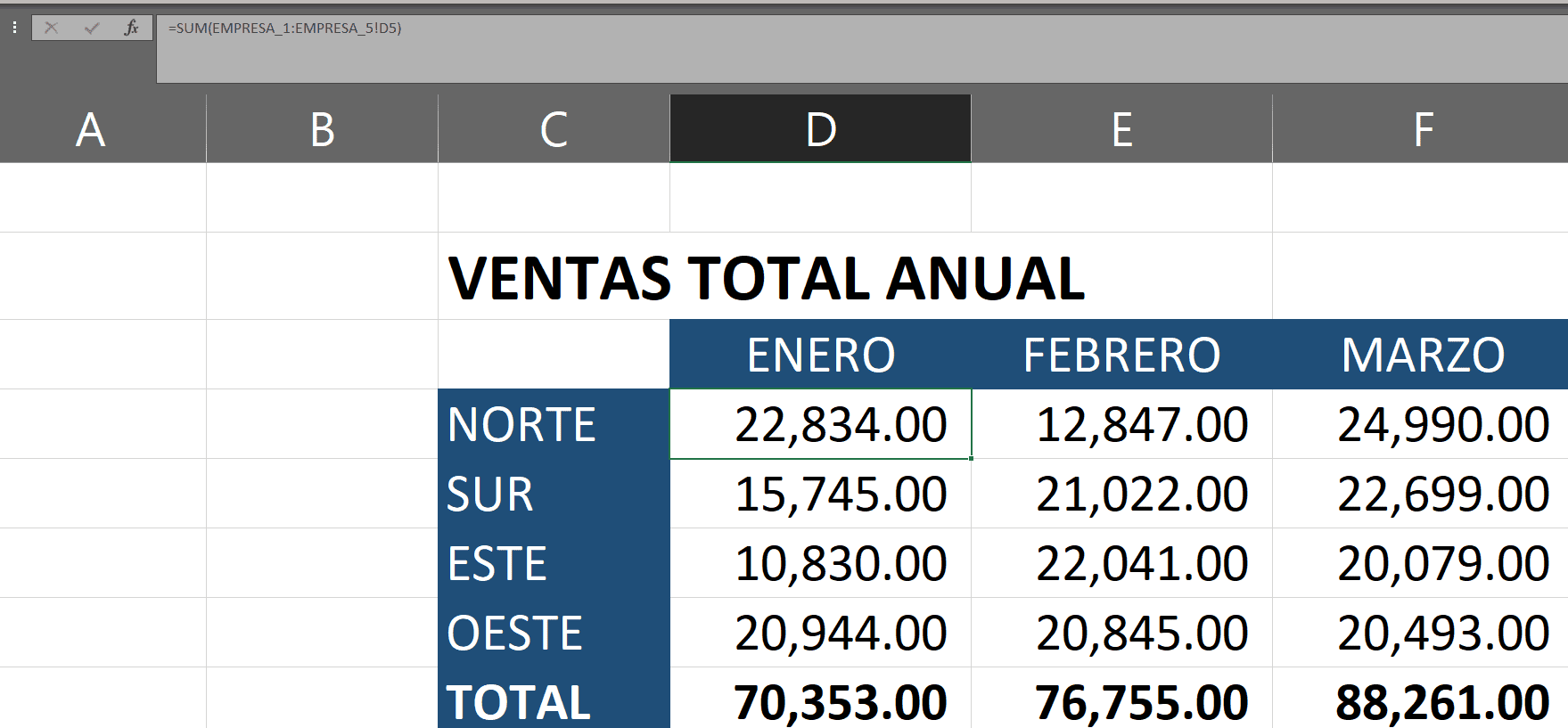Select cell with value 20,845.00
Viewport: 1568px width, 728px height.
pyautogui.click(x=1121, y=633)
